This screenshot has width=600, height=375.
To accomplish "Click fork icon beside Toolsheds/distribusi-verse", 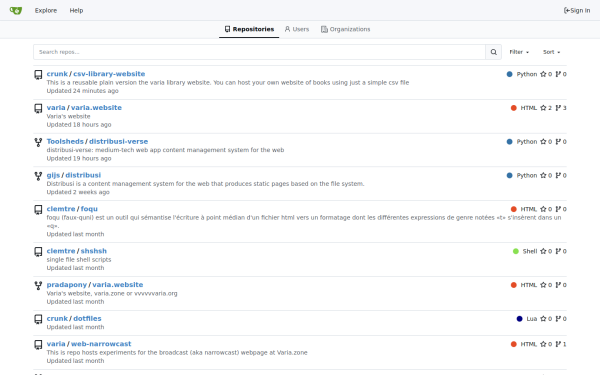I will click(x=38, y=142).
